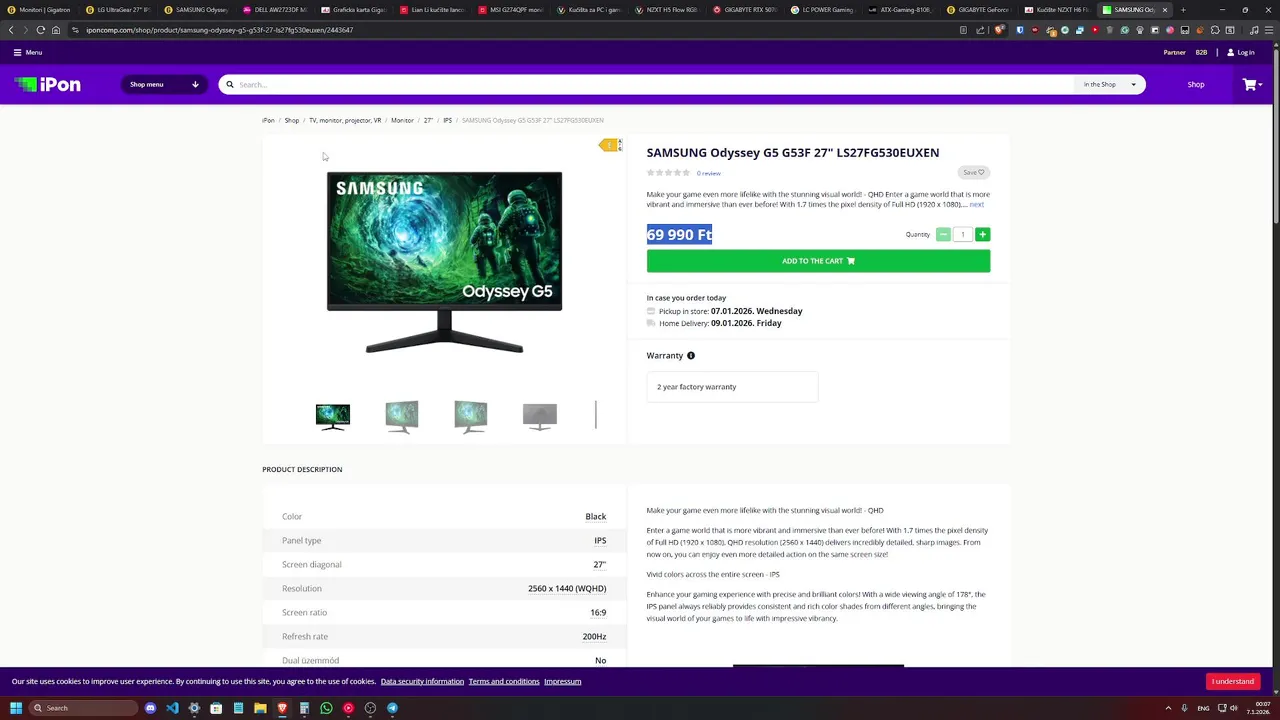Reload the page with refresh icon
Screen dimensions: 1280x720
click(41, 30)
